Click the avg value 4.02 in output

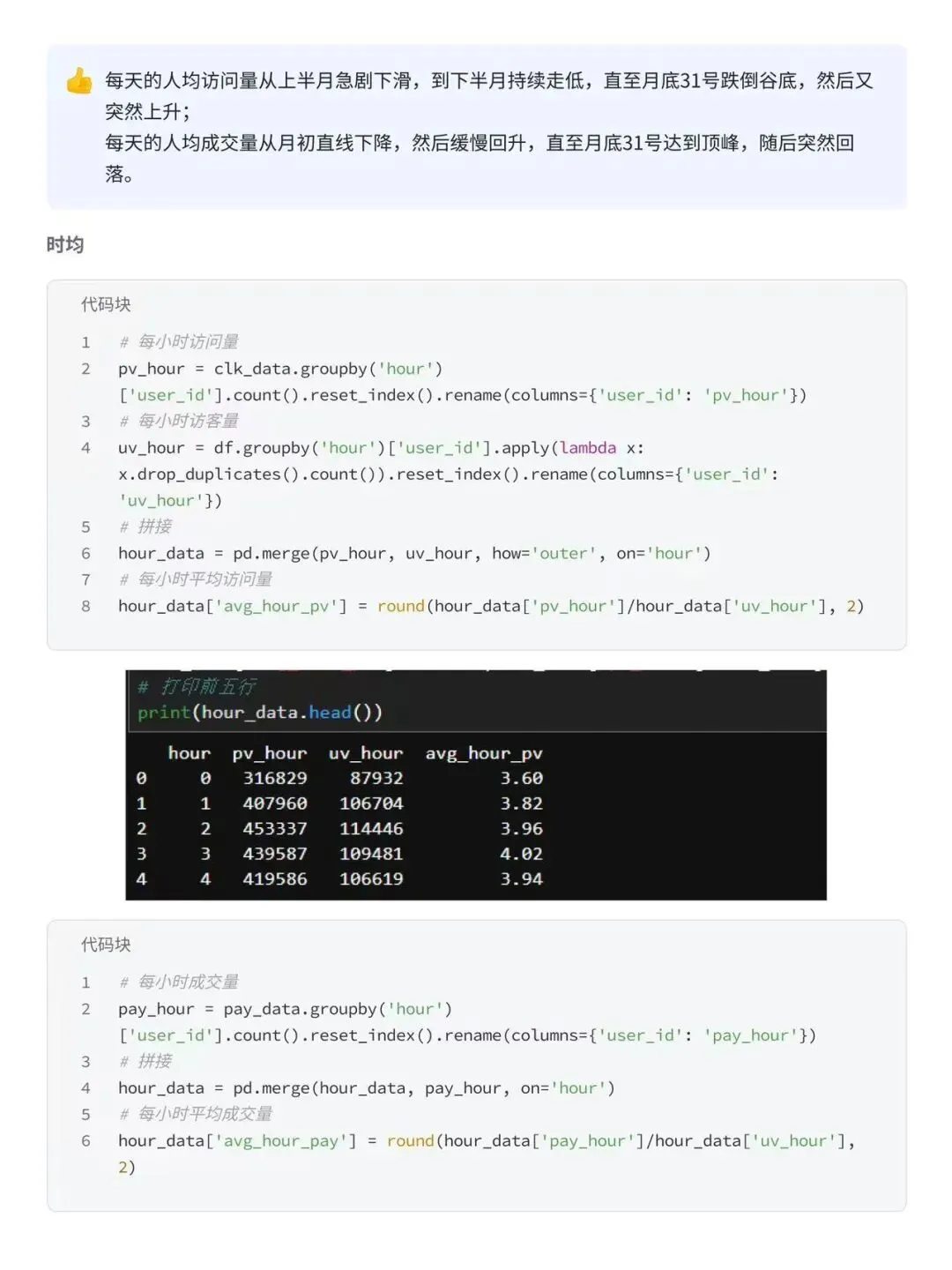[x=522, y=854]
